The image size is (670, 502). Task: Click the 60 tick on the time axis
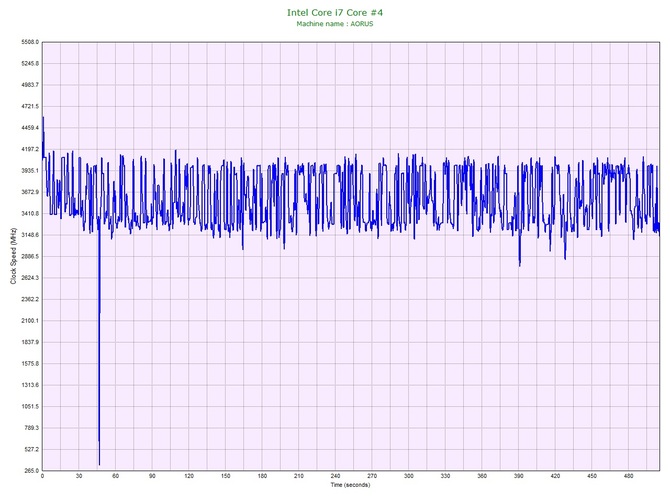coord(115,476)
